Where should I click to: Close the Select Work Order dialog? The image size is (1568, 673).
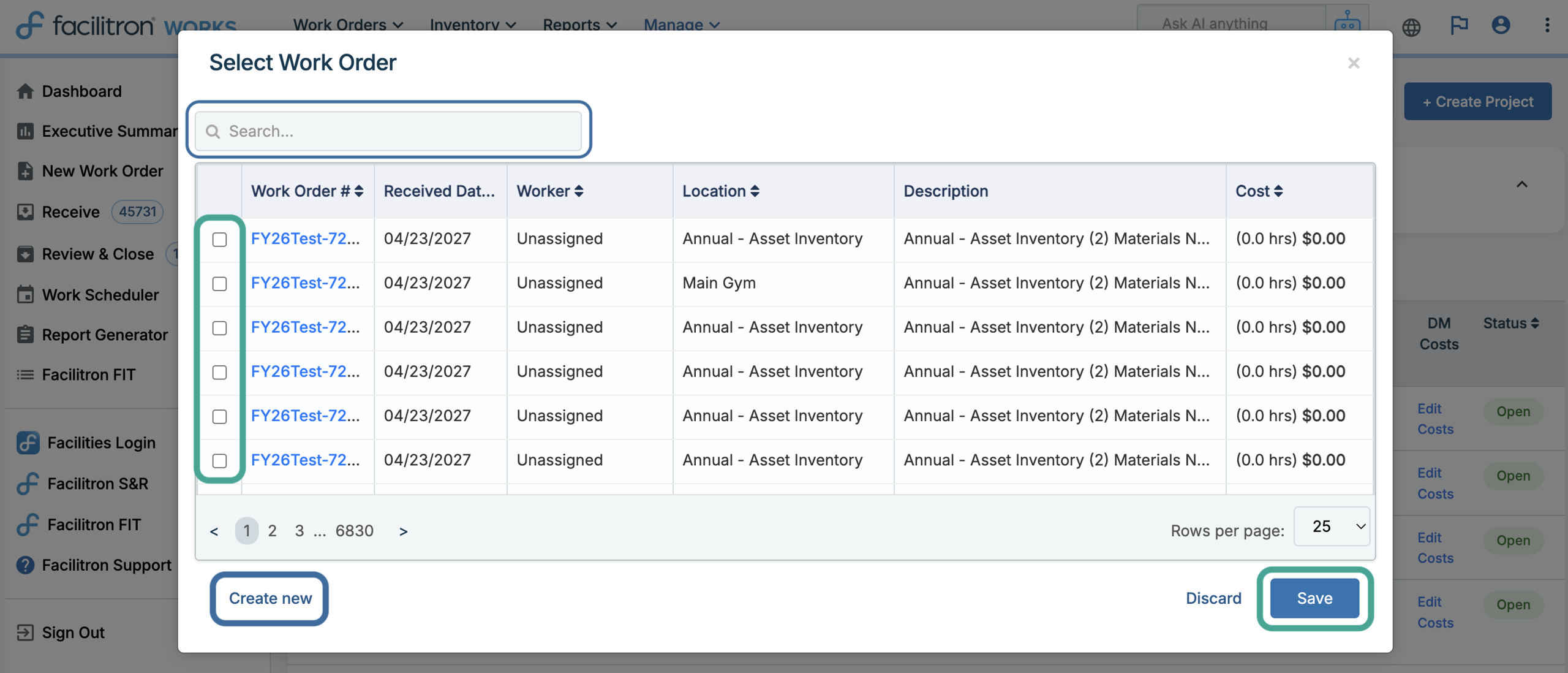pos(1354,63)
